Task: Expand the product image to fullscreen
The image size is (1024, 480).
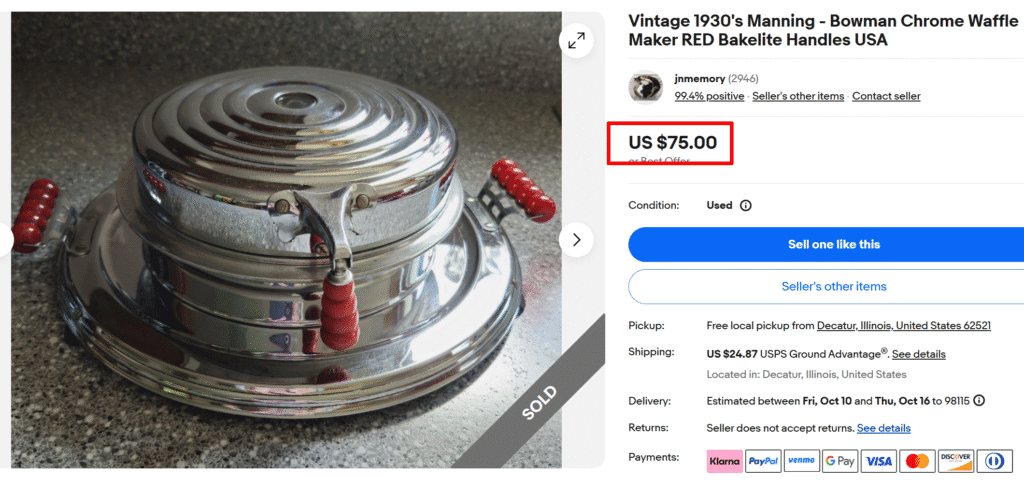Action: 577,41
